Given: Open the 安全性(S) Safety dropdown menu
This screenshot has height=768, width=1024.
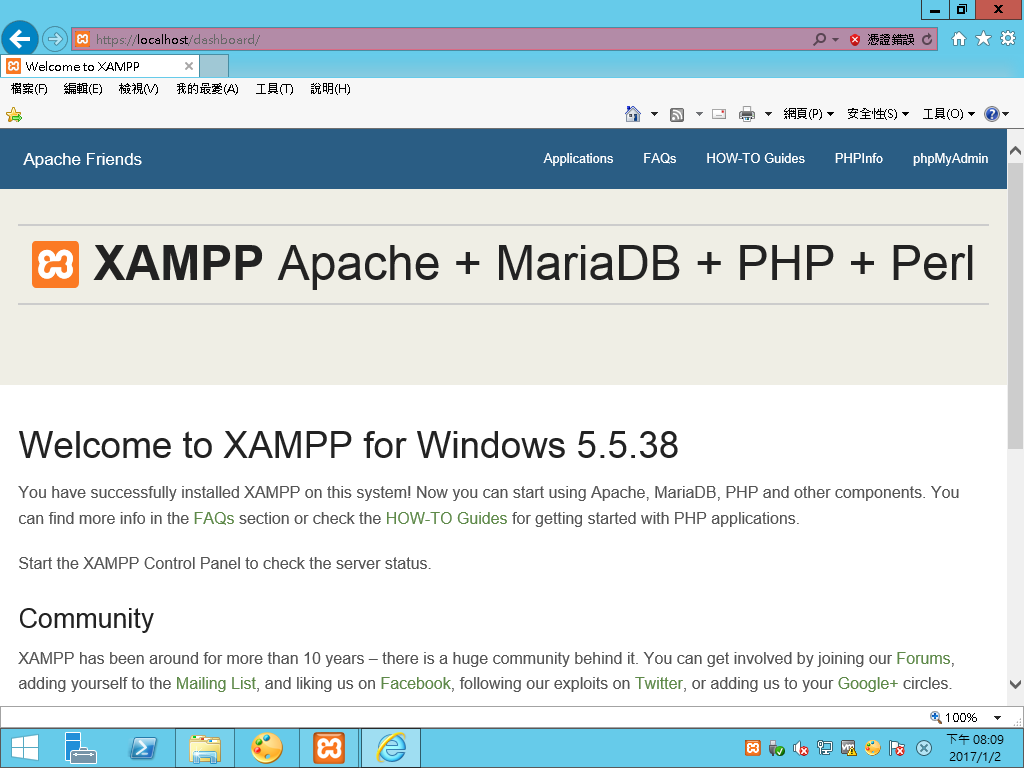Looking at the screenshot, I should click(878, 114).
